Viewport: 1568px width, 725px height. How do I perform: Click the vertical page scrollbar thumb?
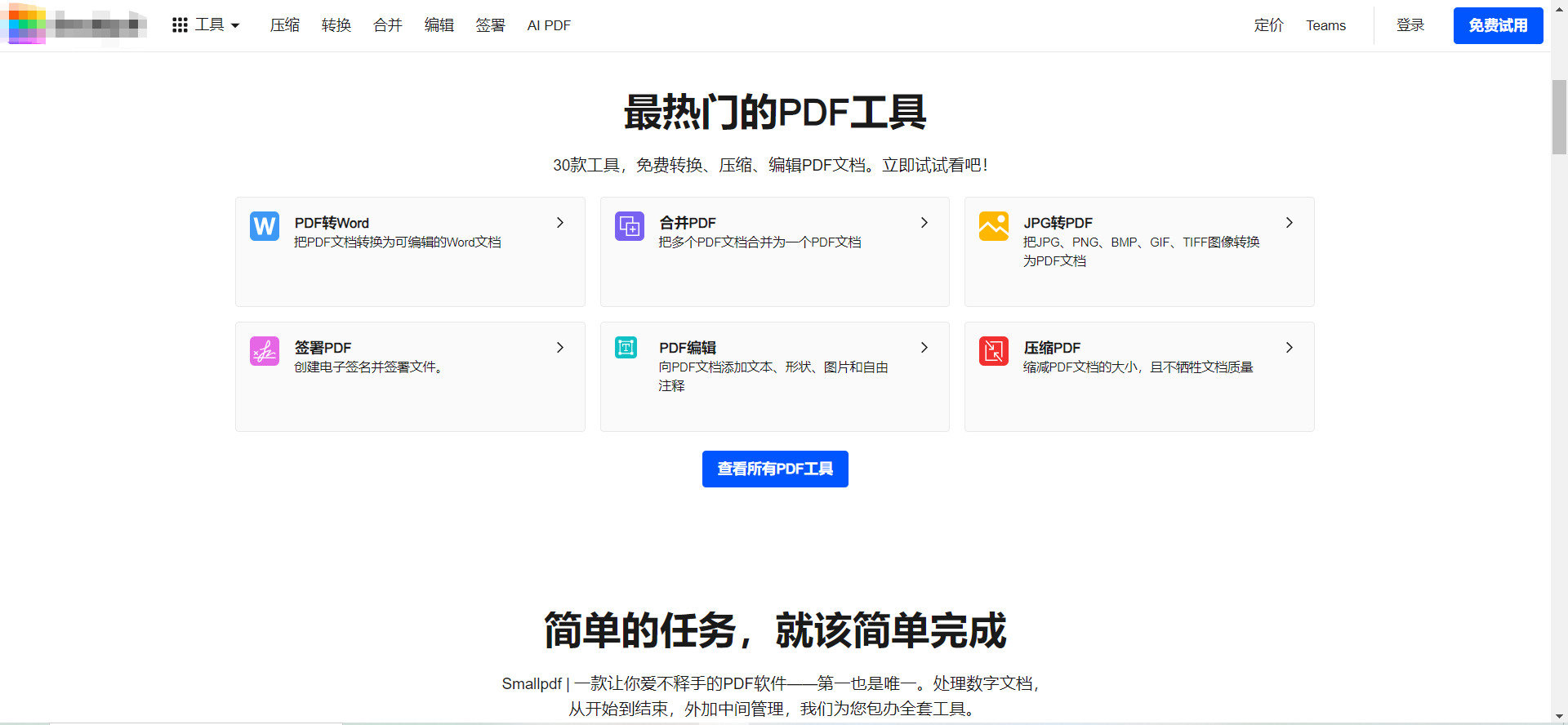(x=1559, y=117)
